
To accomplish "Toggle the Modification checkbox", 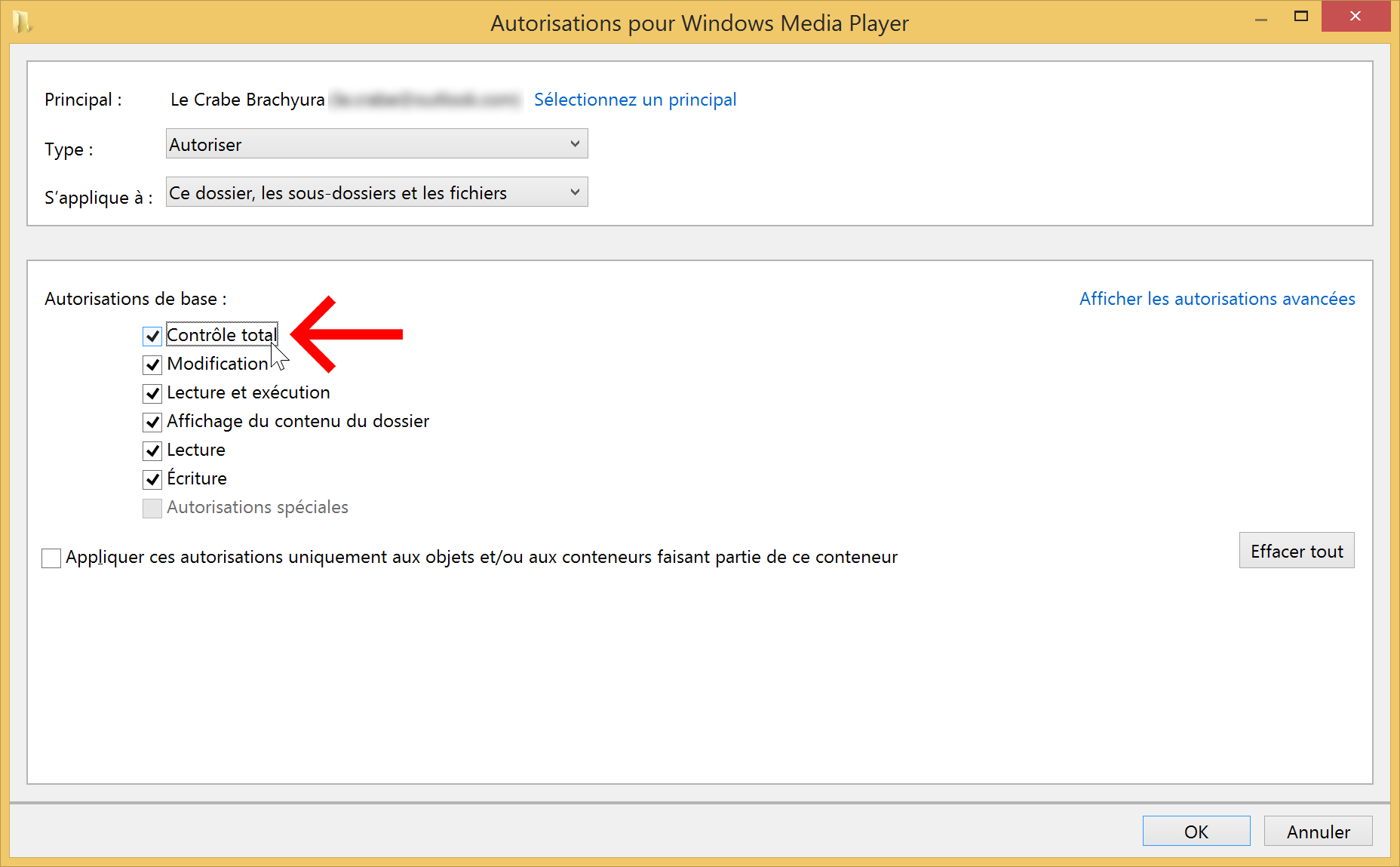I will 152,364.
